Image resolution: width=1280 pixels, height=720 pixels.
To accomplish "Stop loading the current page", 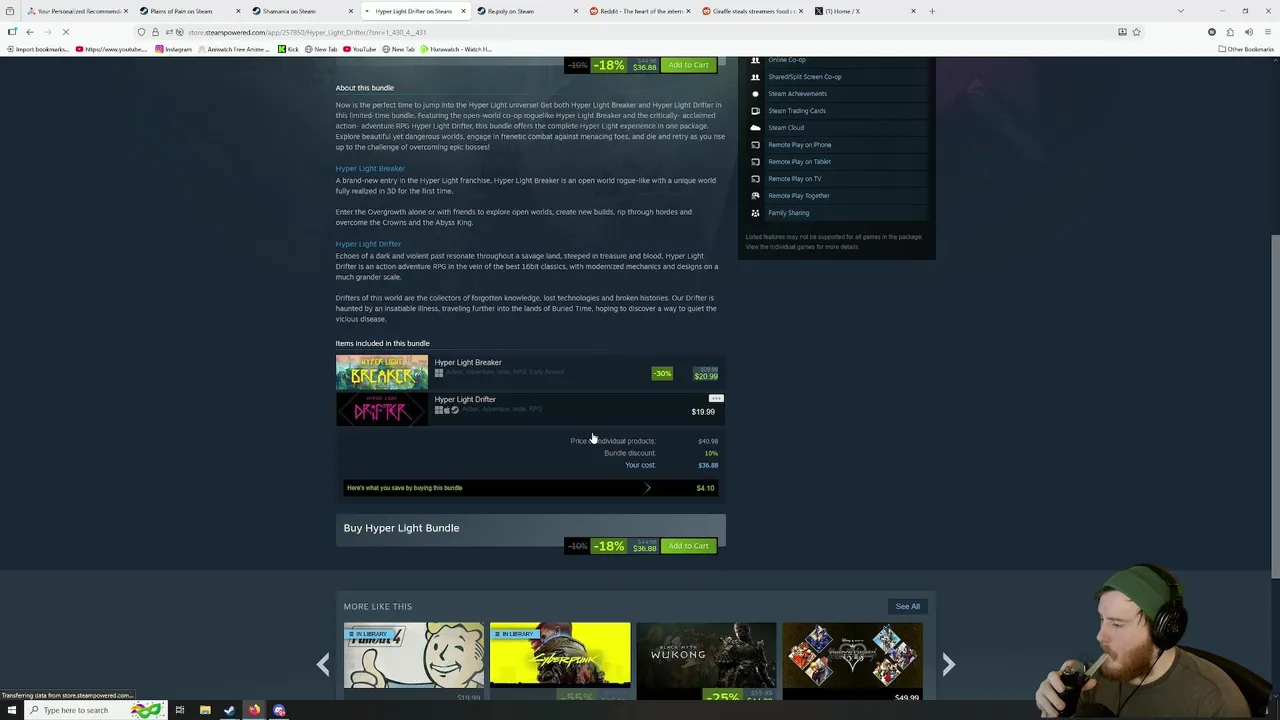I will coord(65,32).
